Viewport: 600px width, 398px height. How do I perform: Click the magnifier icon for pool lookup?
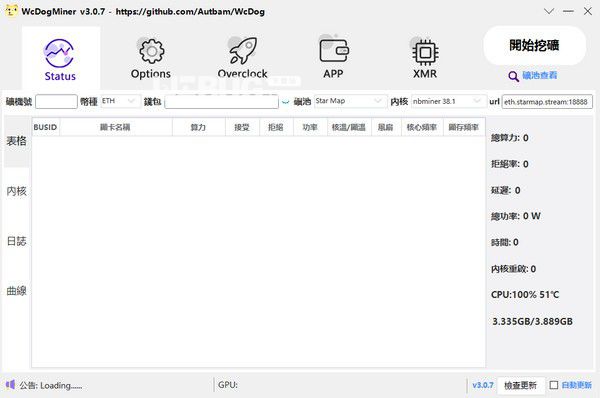tap(514, 76)
